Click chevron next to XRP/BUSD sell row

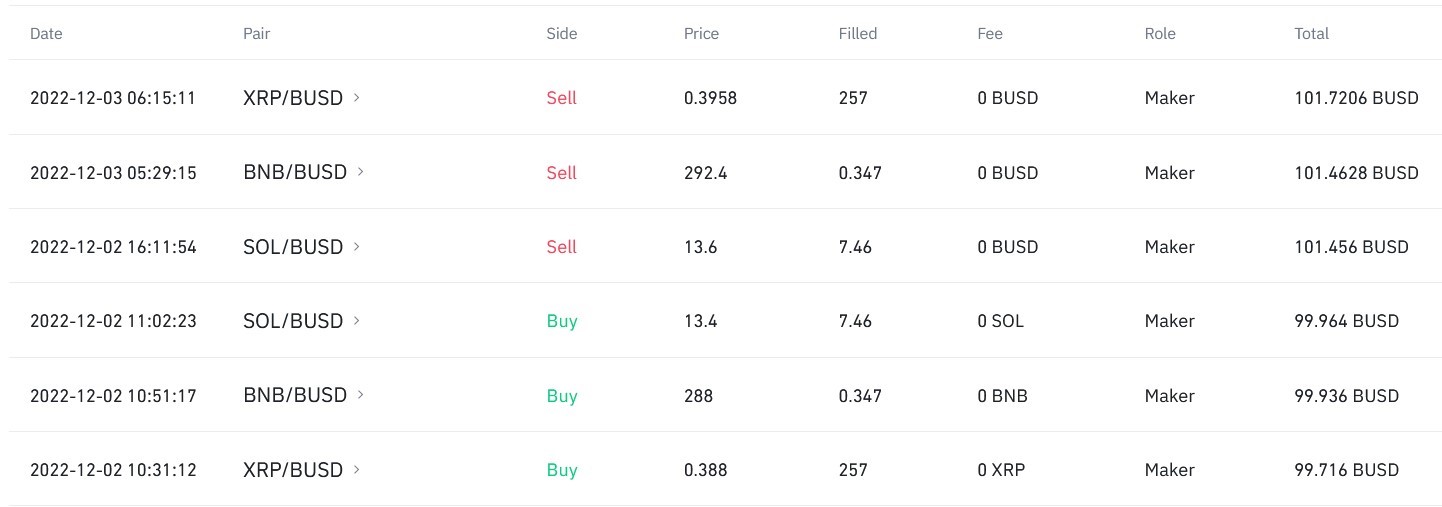358,98
